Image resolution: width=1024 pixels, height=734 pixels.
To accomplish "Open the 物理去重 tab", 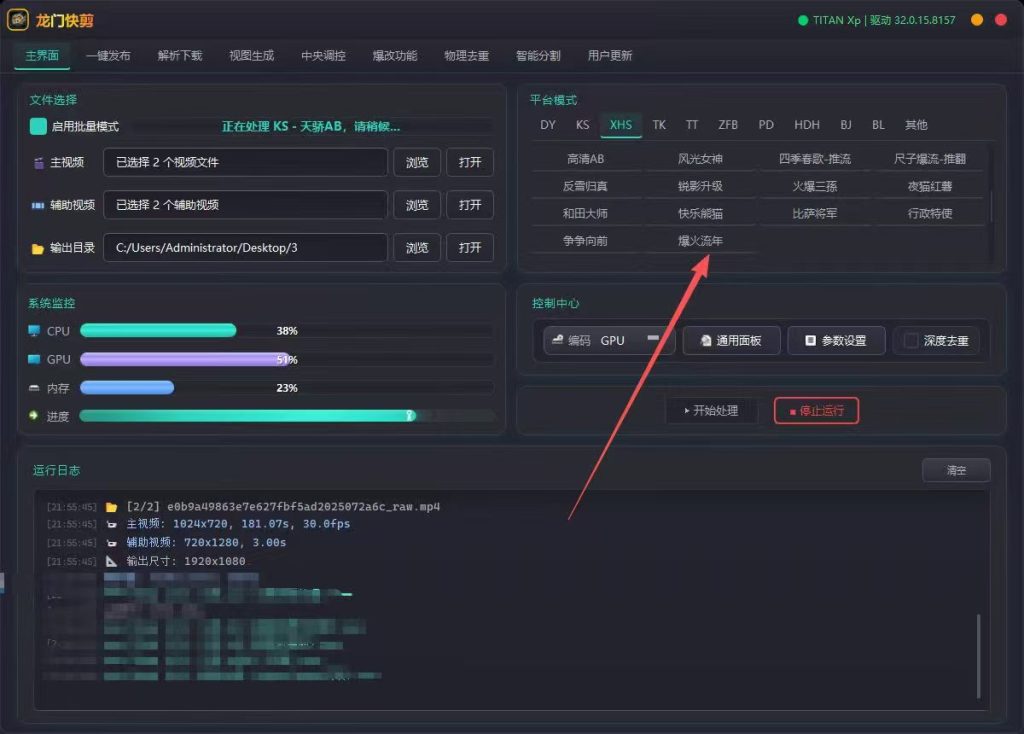I will point(466,56).
